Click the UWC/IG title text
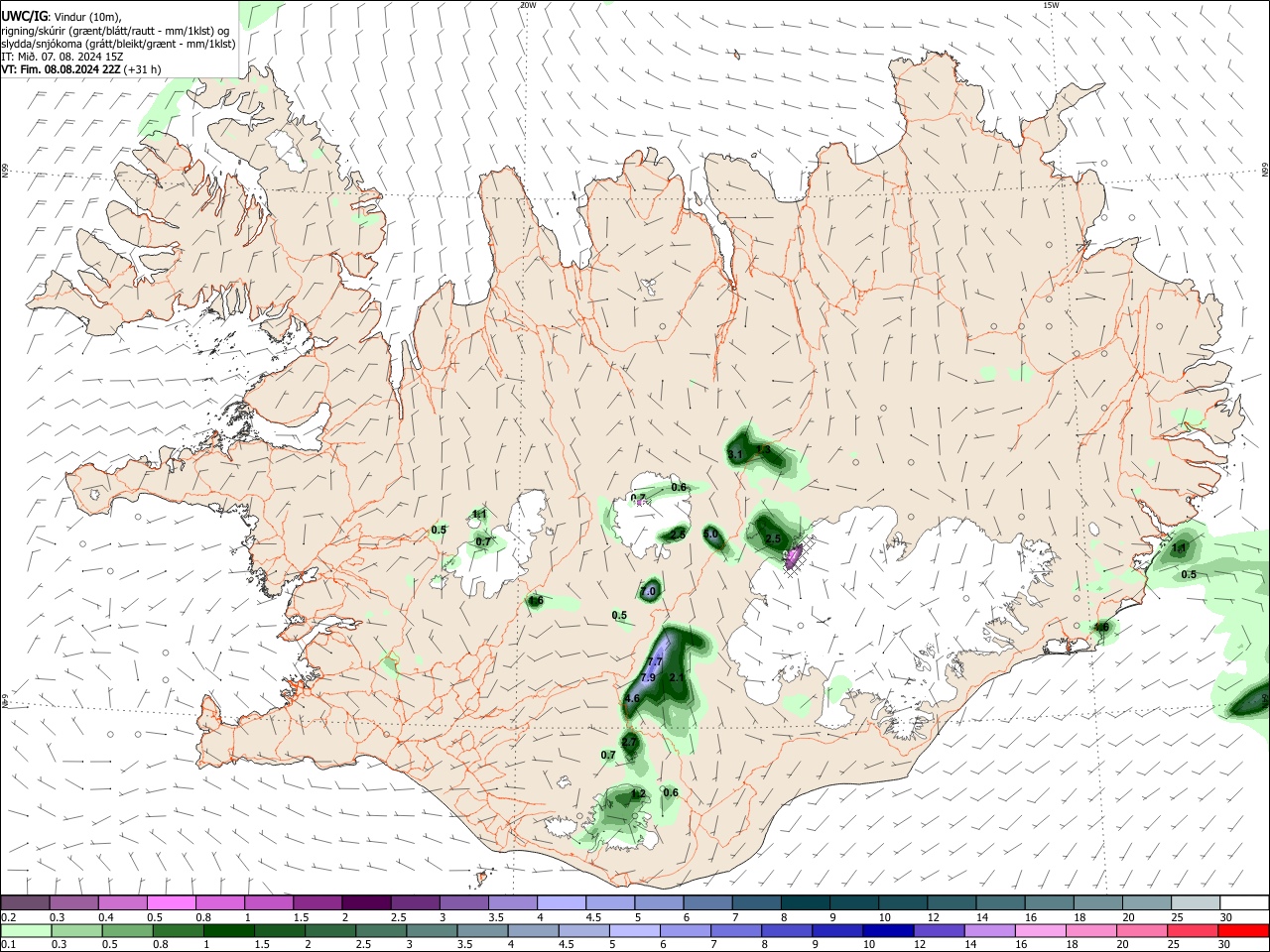1270x952 pixels. (24, 16)
